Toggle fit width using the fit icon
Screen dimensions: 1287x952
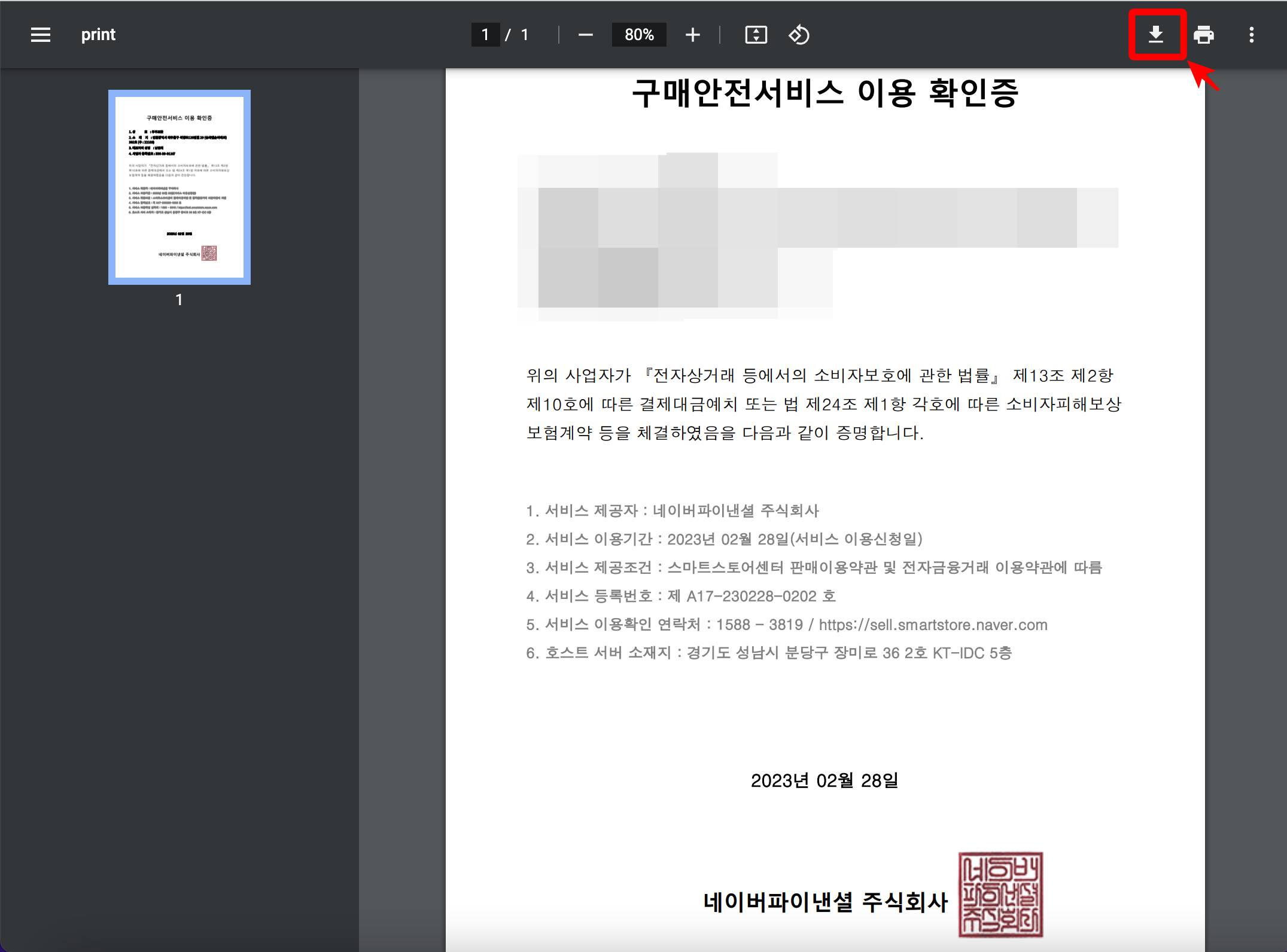point(756,35)
